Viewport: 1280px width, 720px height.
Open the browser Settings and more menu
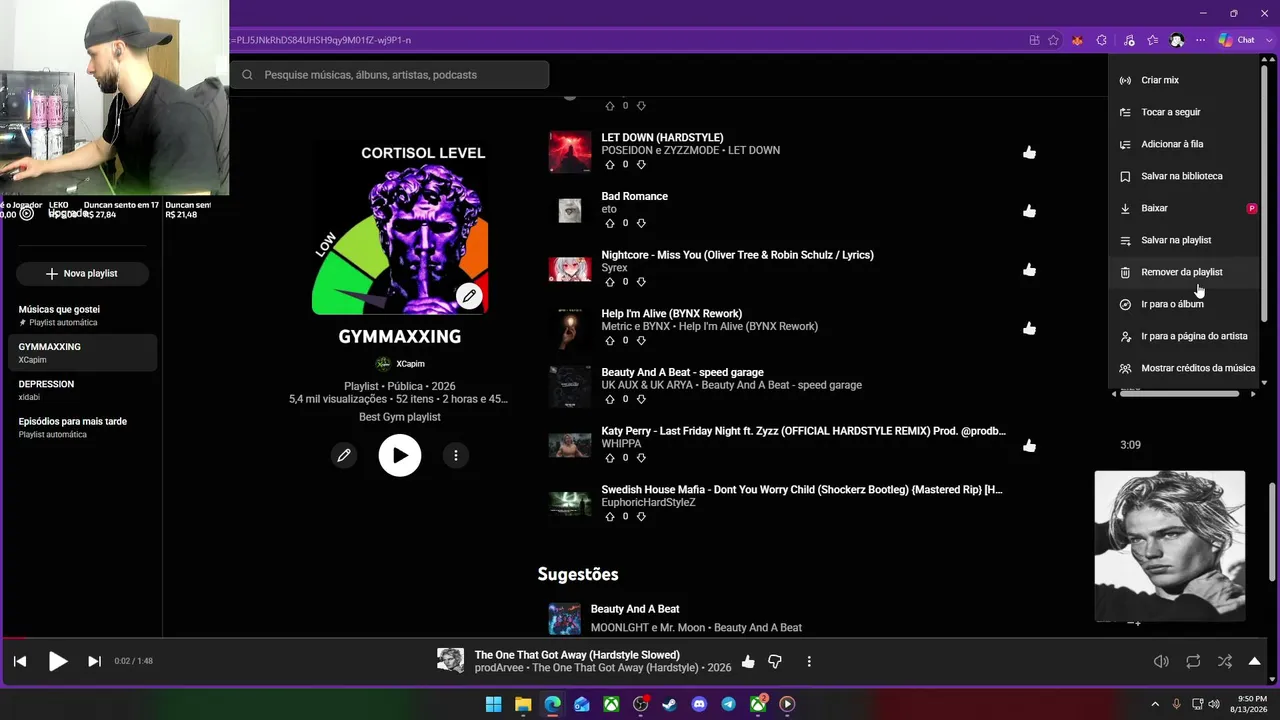1201,40
